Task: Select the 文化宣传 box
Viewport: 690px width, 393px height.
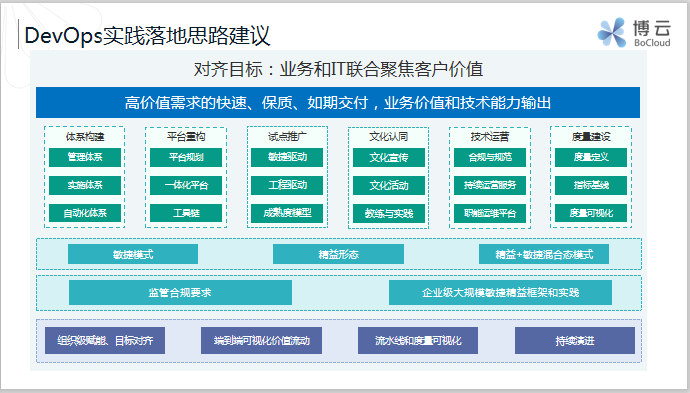Action: tap(389, 158)
